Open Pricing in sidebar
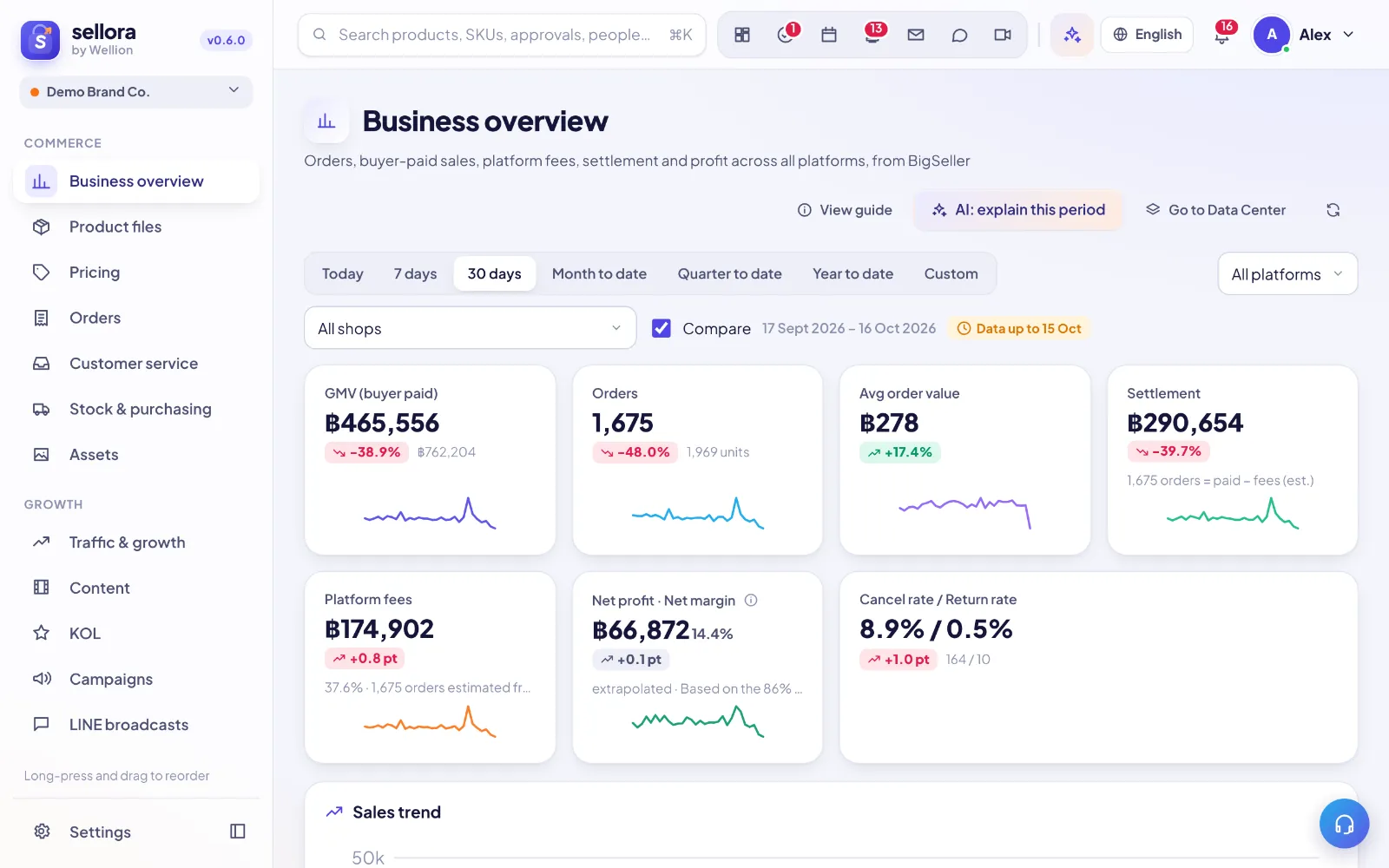This screenshot has height=868, width=1389. [136, 273]
